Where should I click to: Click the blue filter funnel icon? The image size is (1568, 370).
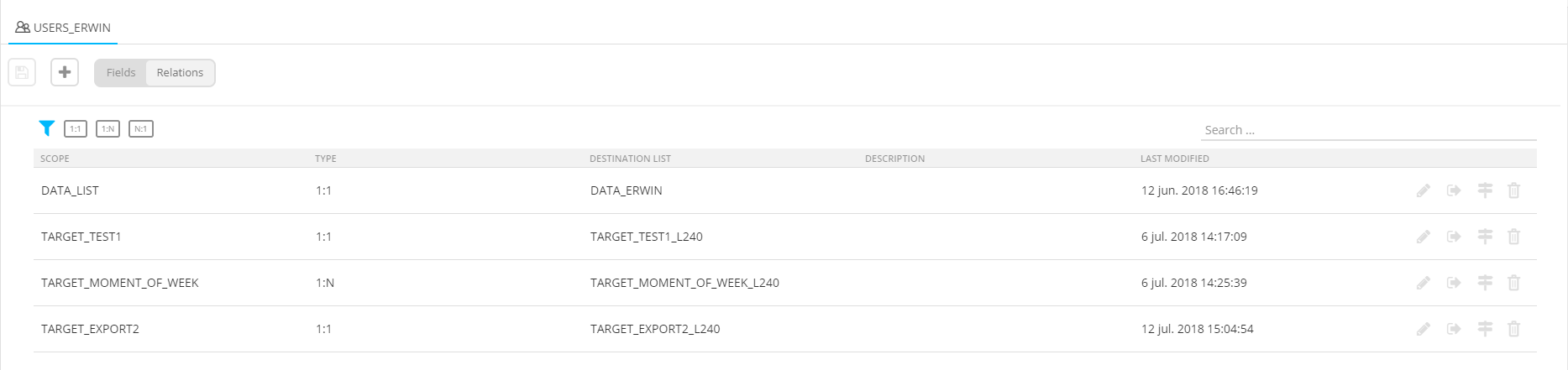click(x=47, y=128)
